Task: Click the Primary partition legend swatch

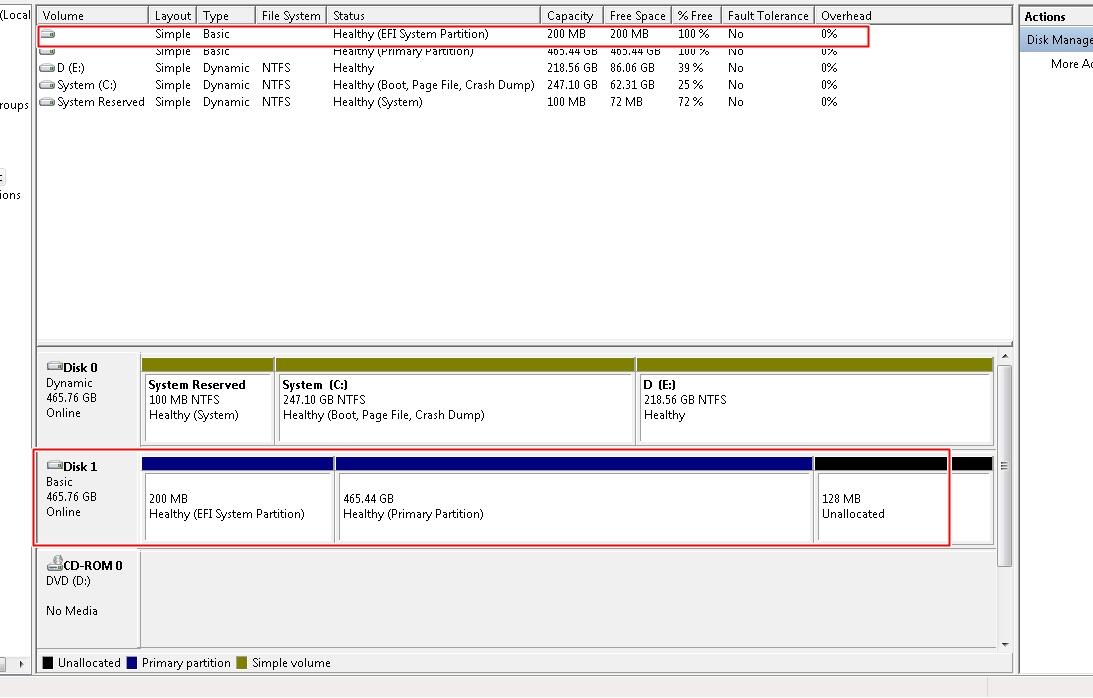Action: 130,662
